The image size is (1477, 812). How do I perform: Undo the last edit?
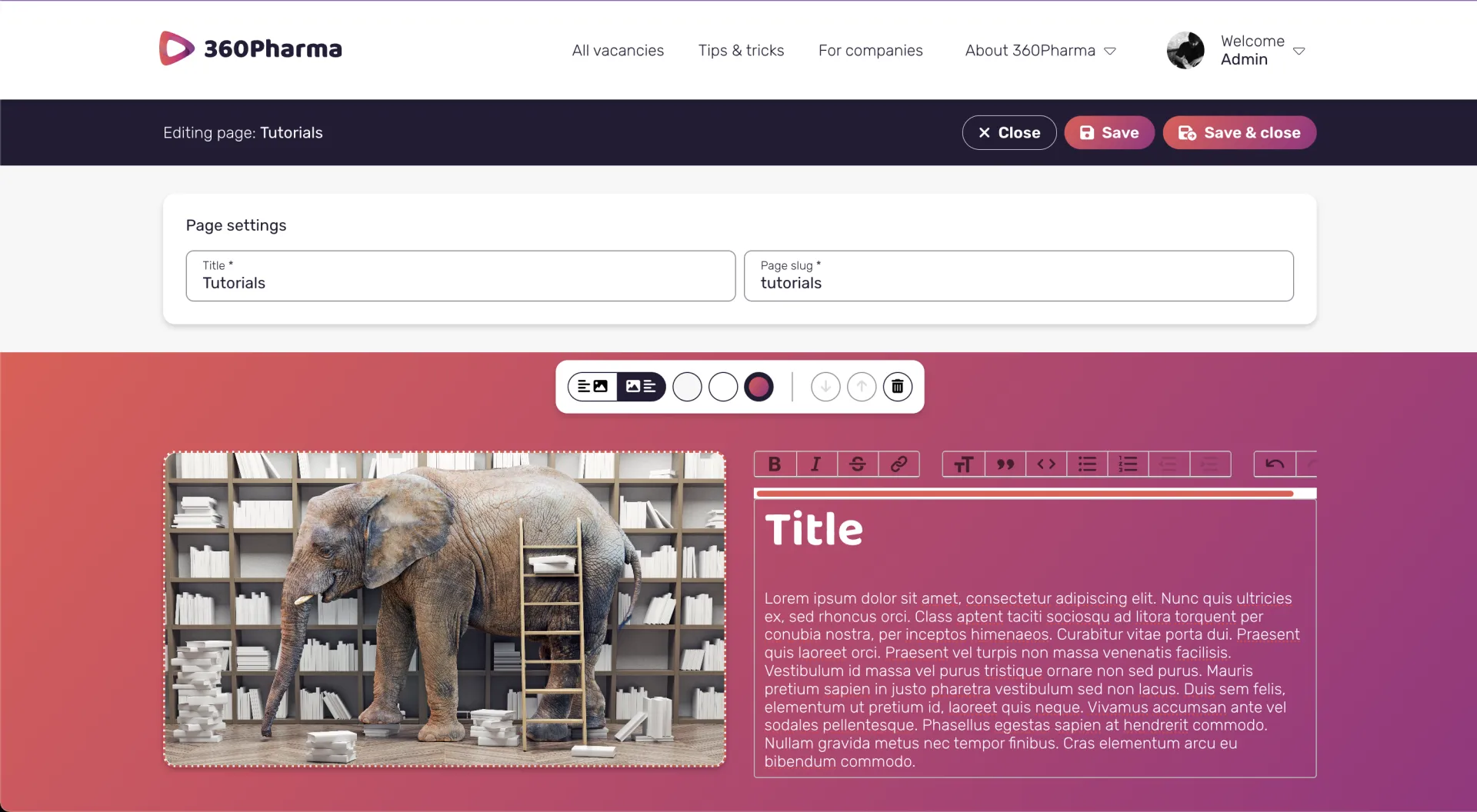pyautogui.click(x=1275, y=464)
